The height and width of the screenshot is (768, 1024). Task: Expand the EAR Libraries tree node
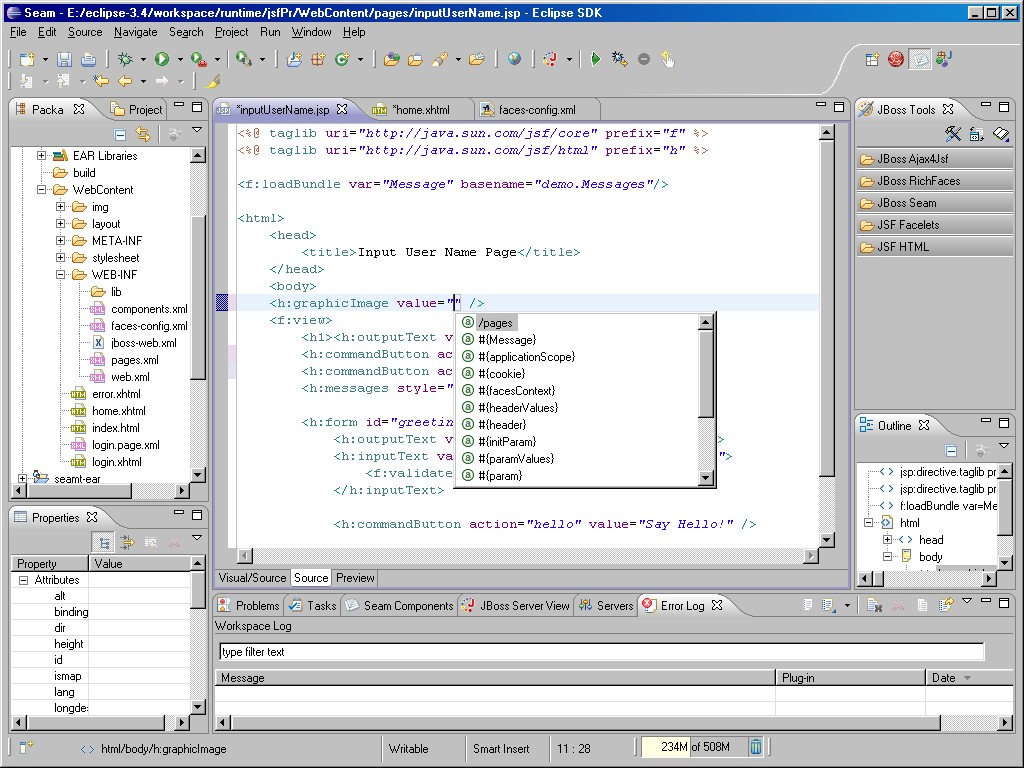click(x=42, y=156)
